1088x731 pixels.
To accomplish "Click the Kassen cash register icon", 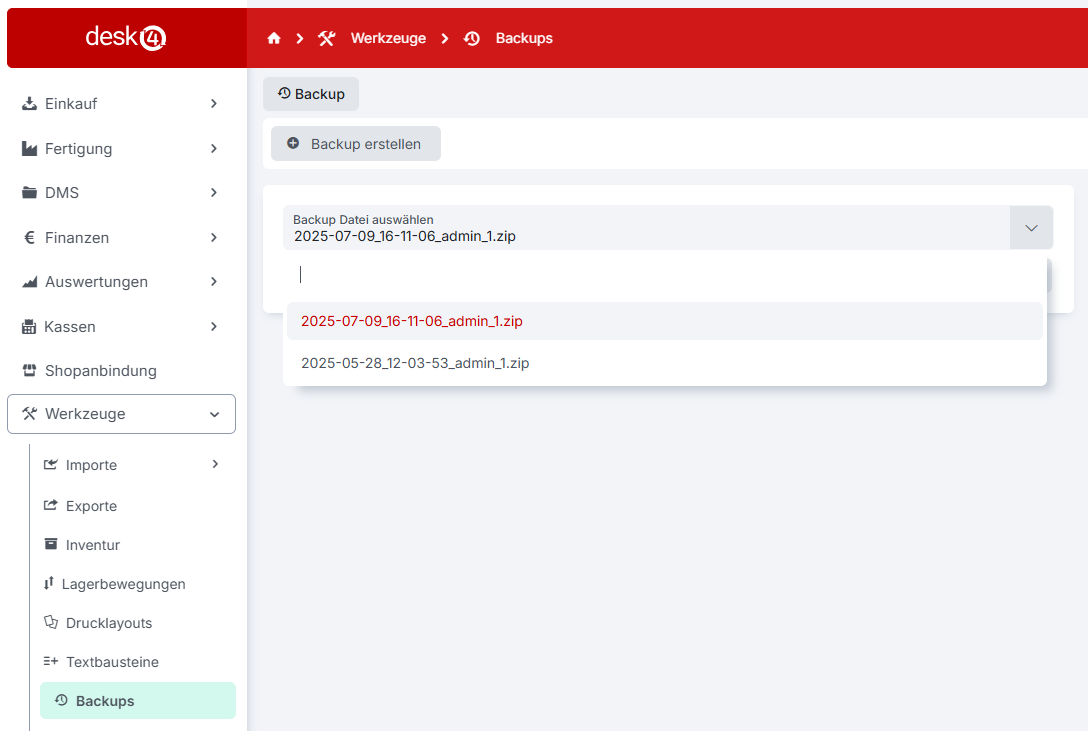I will tap(29, 326).
